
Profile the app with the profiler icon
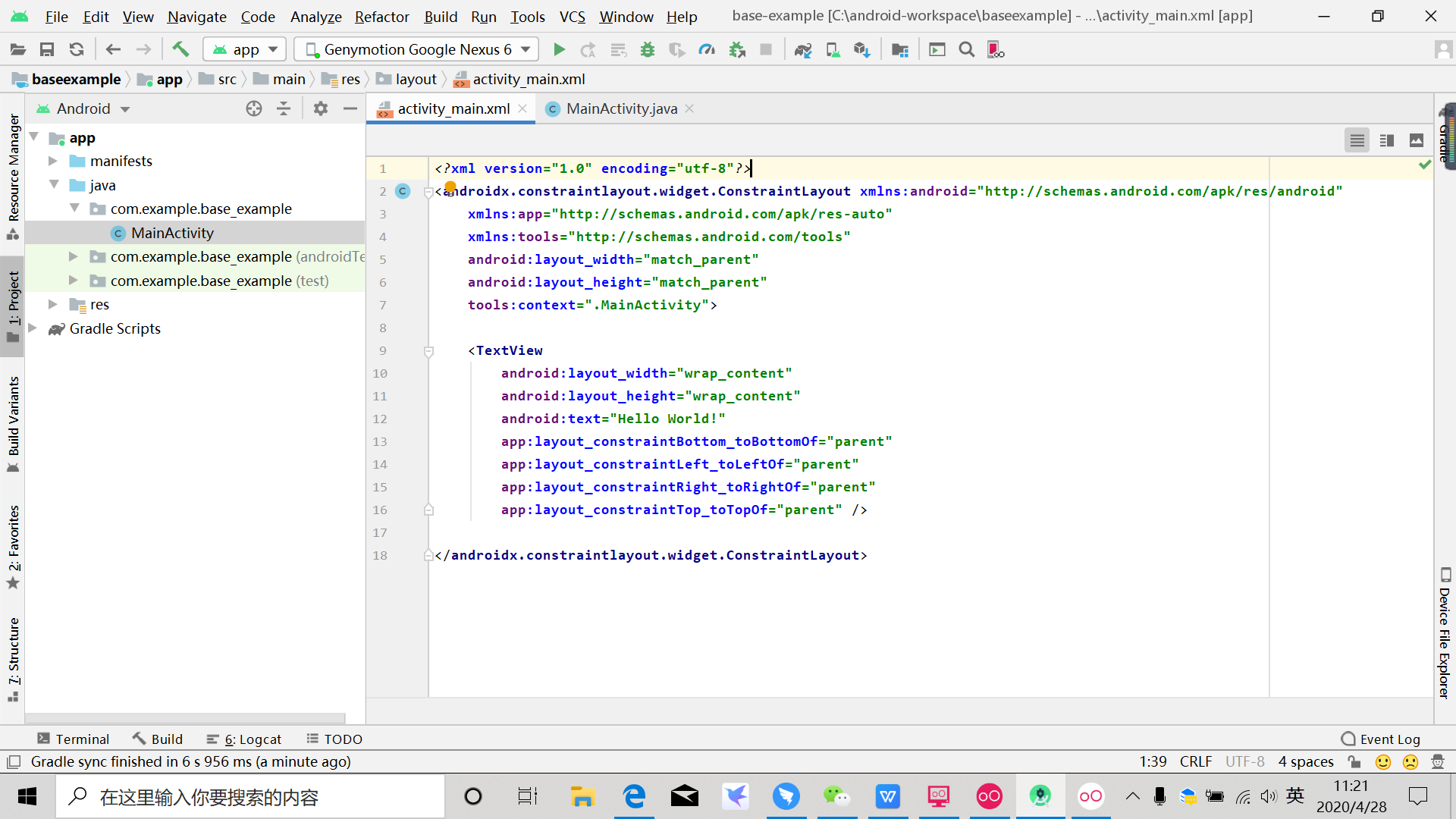tap(708, 49)
